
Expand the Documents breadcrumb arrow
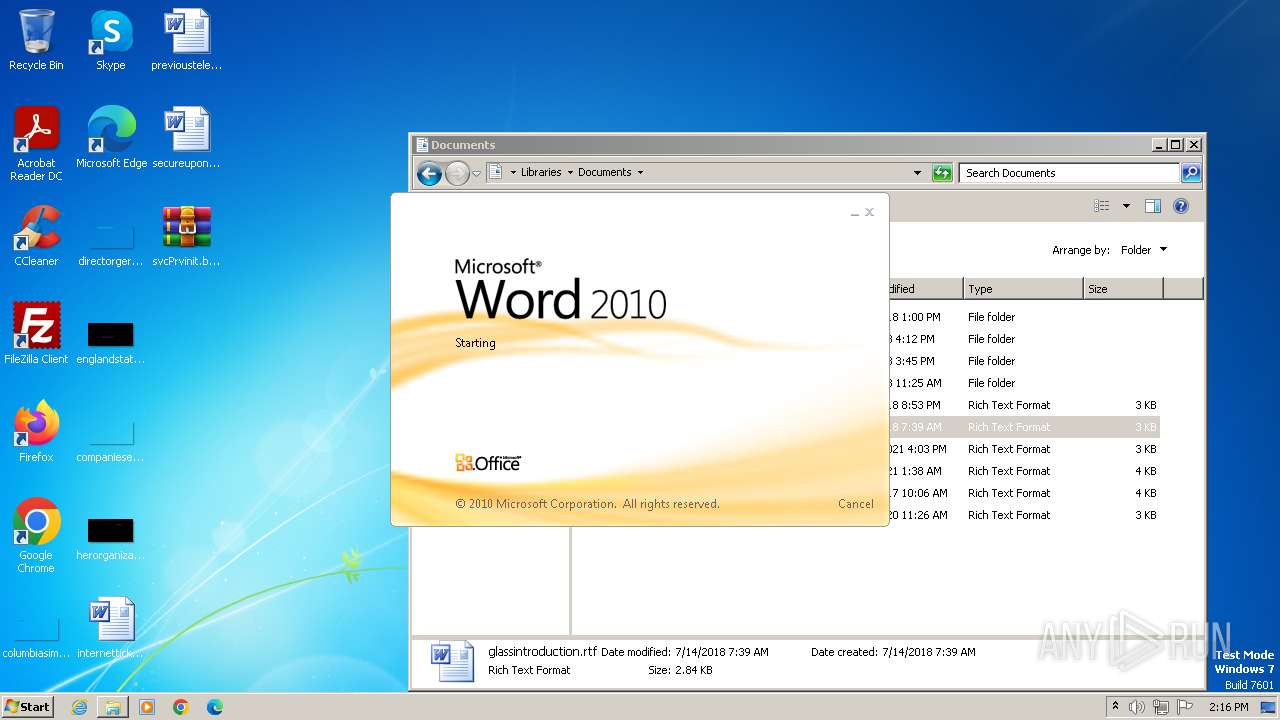[640, 173]
